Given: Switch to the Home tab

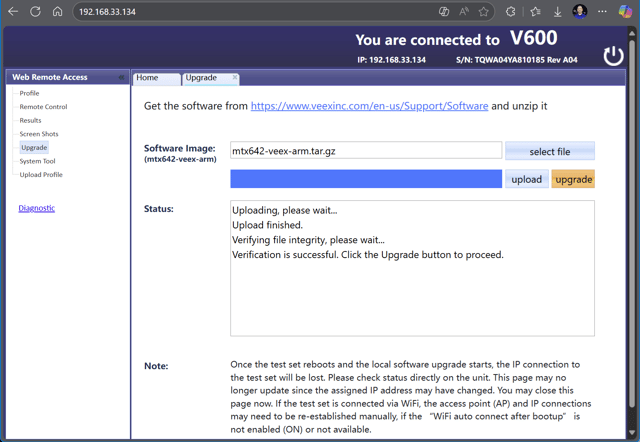Looking at the screenshot, I should click(156, 78).
